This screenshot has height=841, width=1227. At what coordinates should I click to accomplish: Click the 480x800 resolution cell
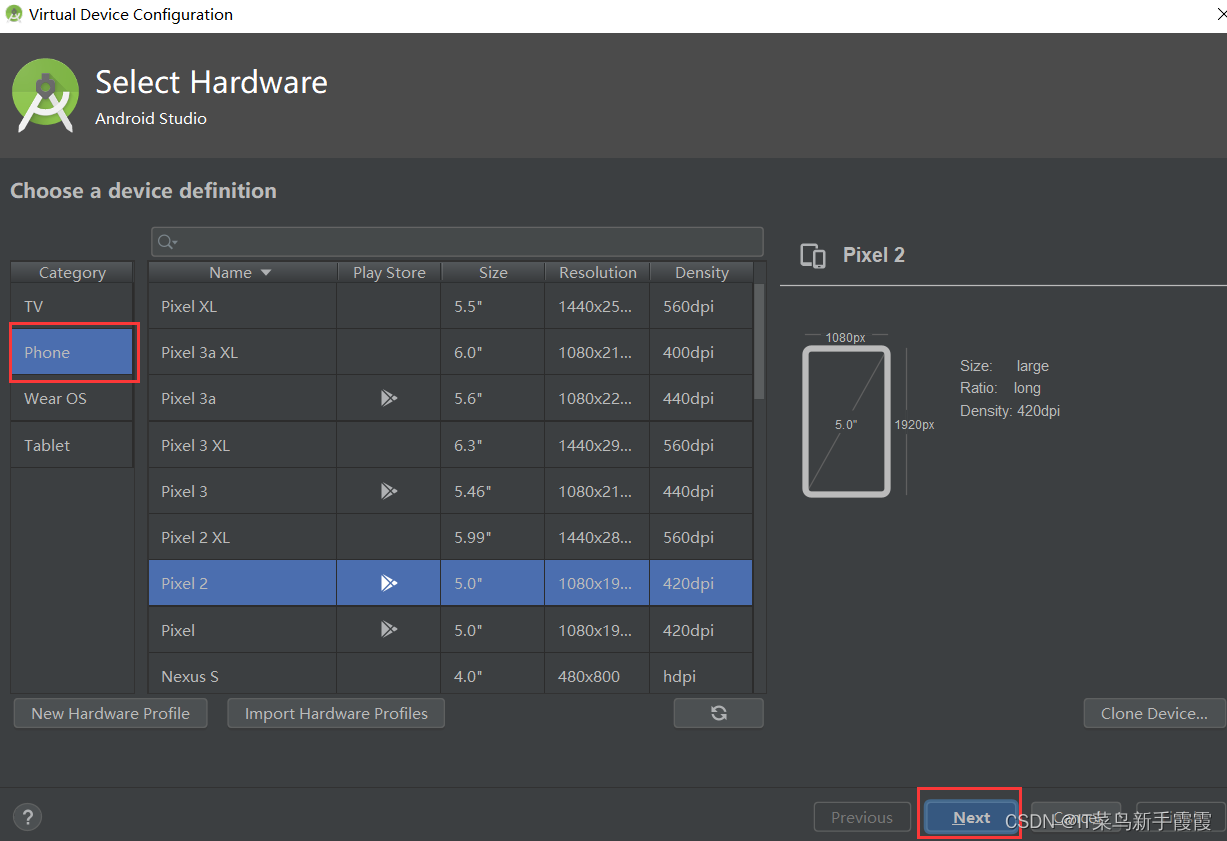(x=598, y=675)
